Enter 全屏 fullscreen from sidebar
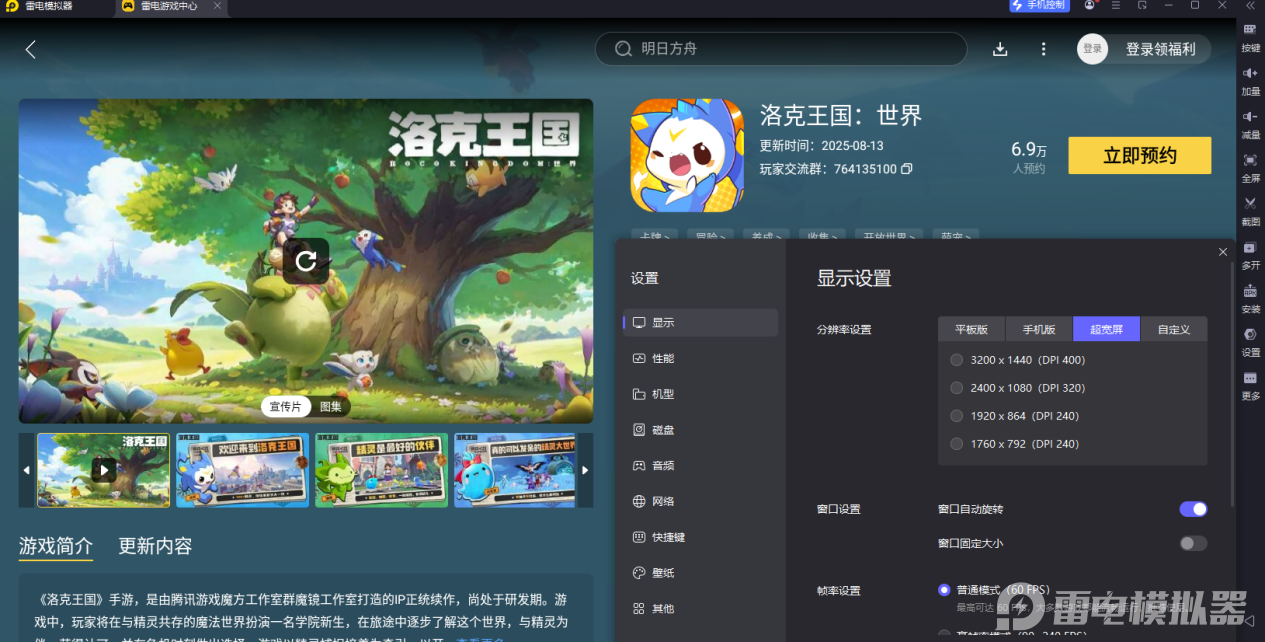1265x642 pixels. point(1250,168)
